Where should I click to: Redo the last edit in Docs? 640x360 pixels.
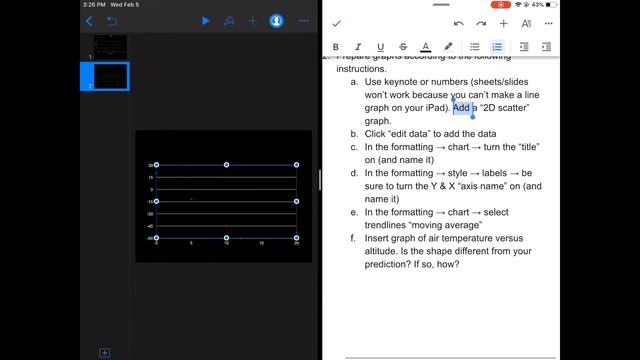coord(481,24)
